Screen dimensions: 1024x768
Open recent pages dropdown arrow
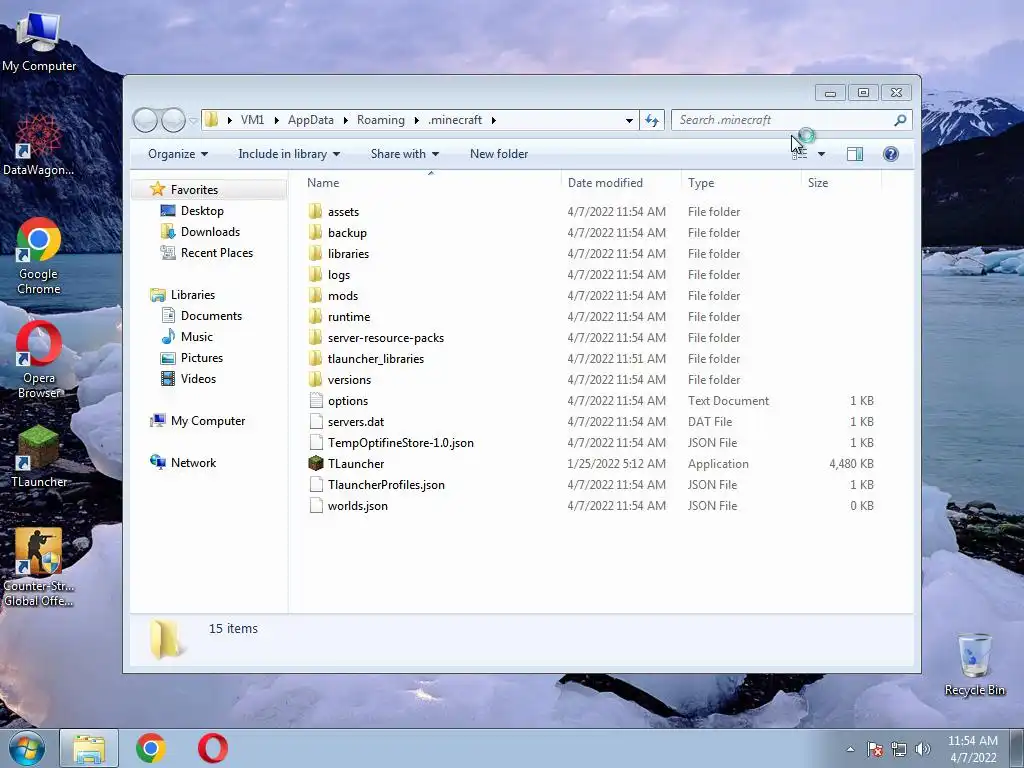[x=193, y=120]
